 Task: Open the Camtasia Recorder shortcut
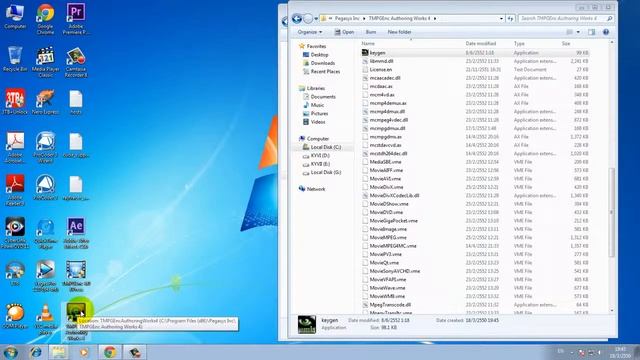pyautogui.click(x=76, y=62)
